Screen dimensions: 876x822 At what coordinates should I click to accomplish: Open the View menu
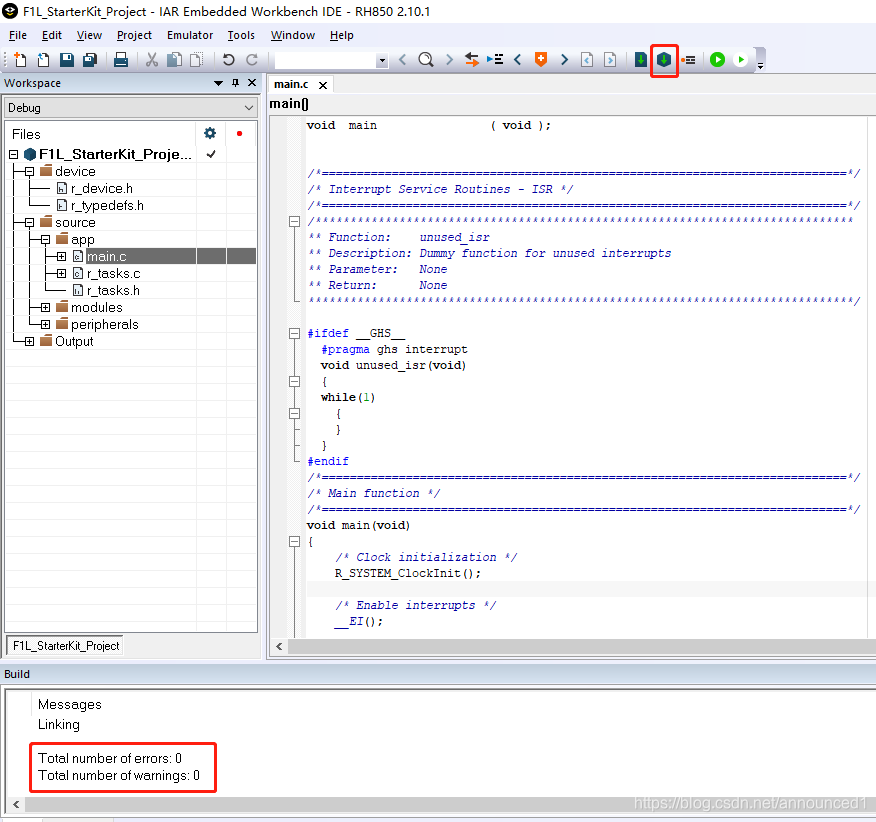[89, 35]
